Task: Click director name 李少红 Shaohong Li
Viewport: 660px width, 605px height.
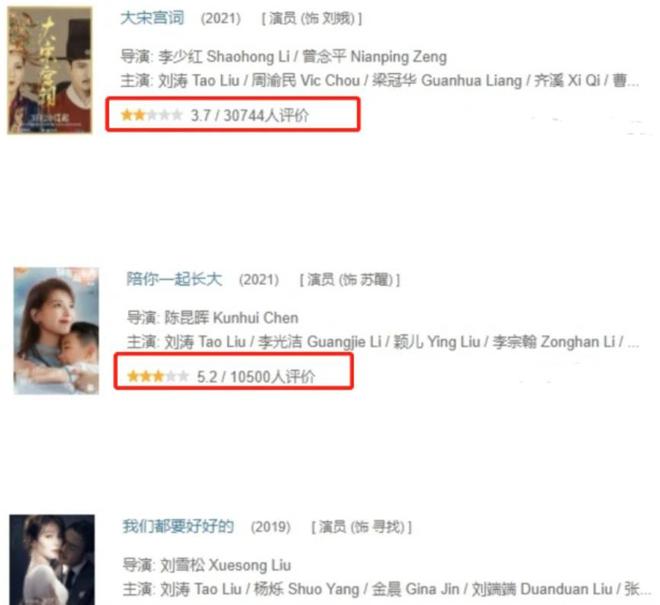Action: tap(224, 57)
